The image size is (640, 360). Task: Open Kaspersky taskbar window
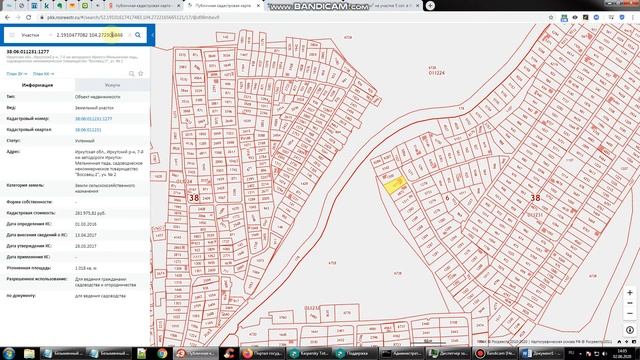308,353
